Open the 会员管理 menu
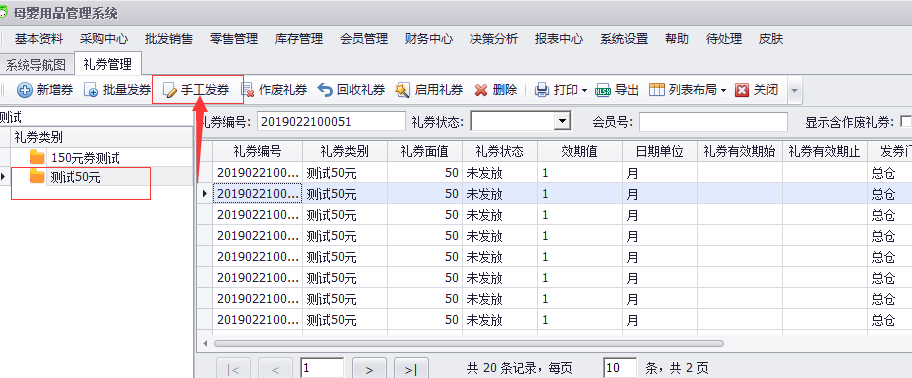Image resolution: width=912 pixels, height=378 pixels. click(x=364, y=39)
